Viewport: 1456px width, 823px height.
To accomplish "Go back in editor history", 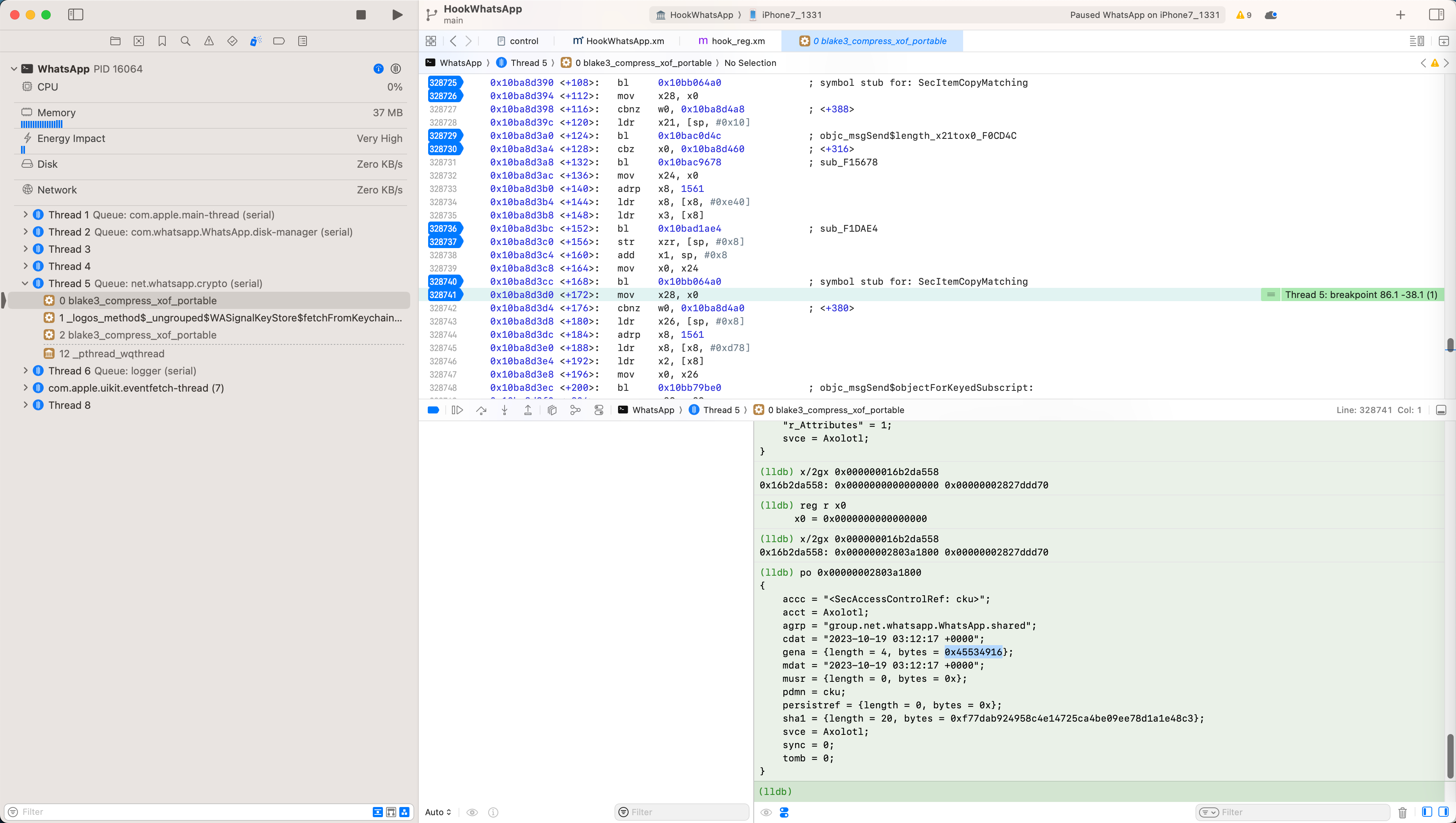I will (453, 41).
